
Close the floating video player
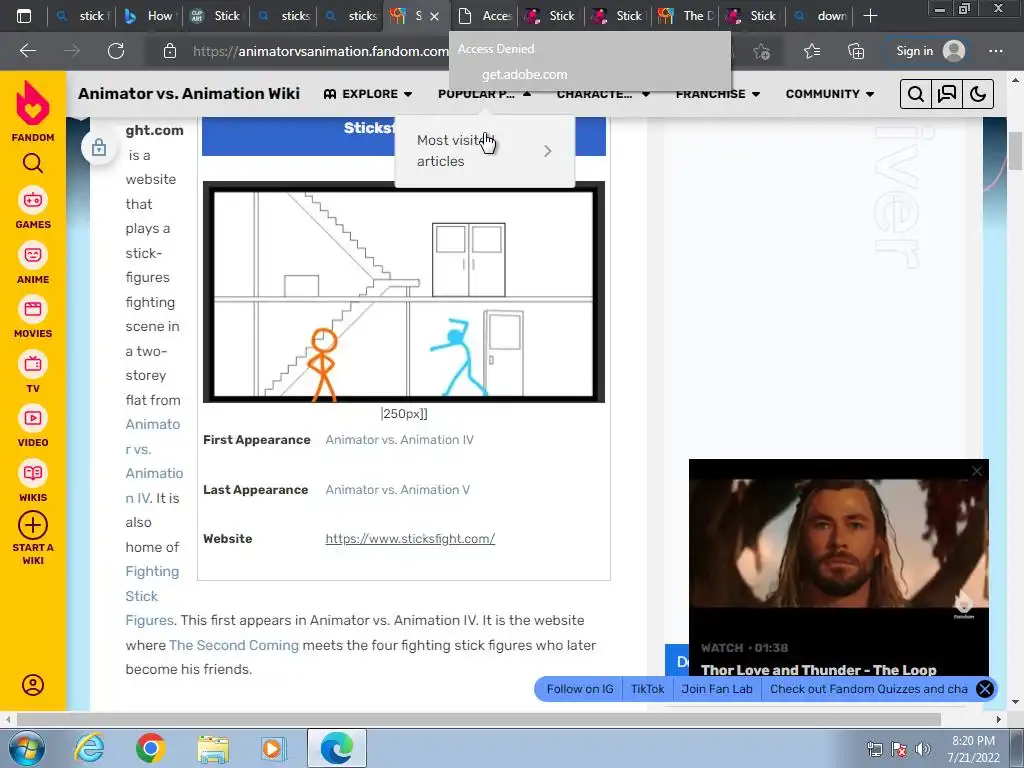click(x=977, y=471)
